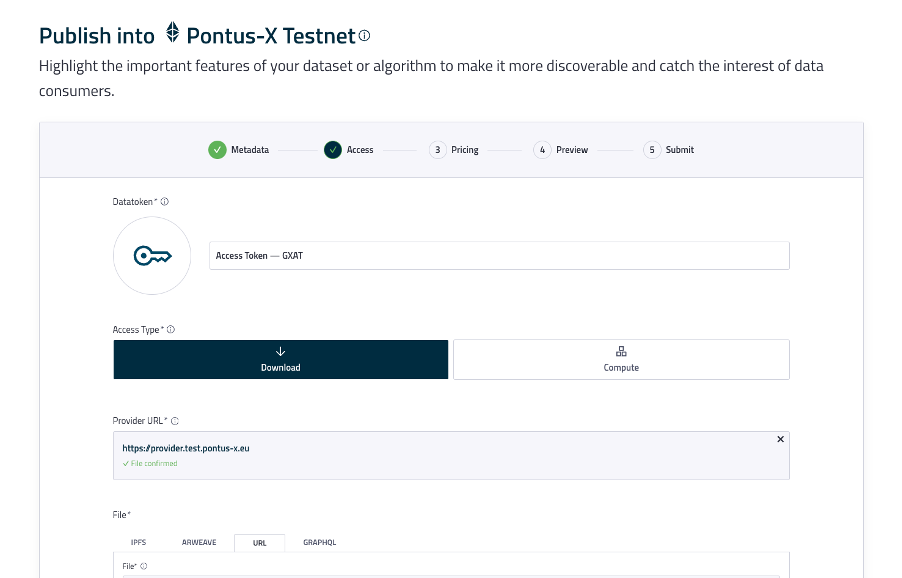Click the dark Access checkmark circle

tap(332, 150)
